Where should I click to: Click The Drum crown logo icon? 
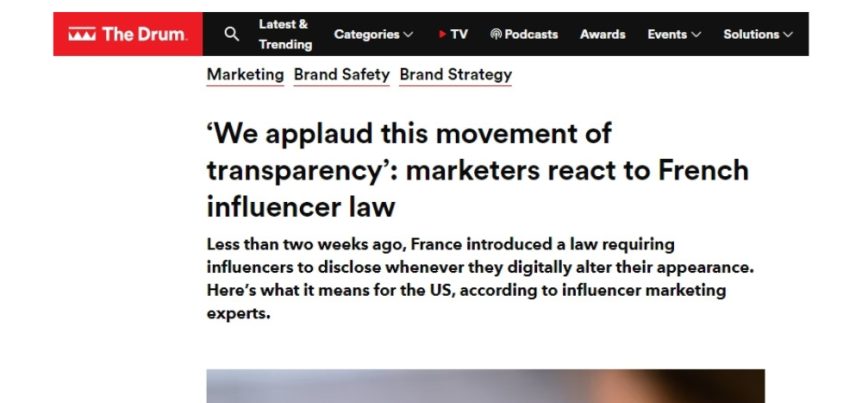[82, 34]
